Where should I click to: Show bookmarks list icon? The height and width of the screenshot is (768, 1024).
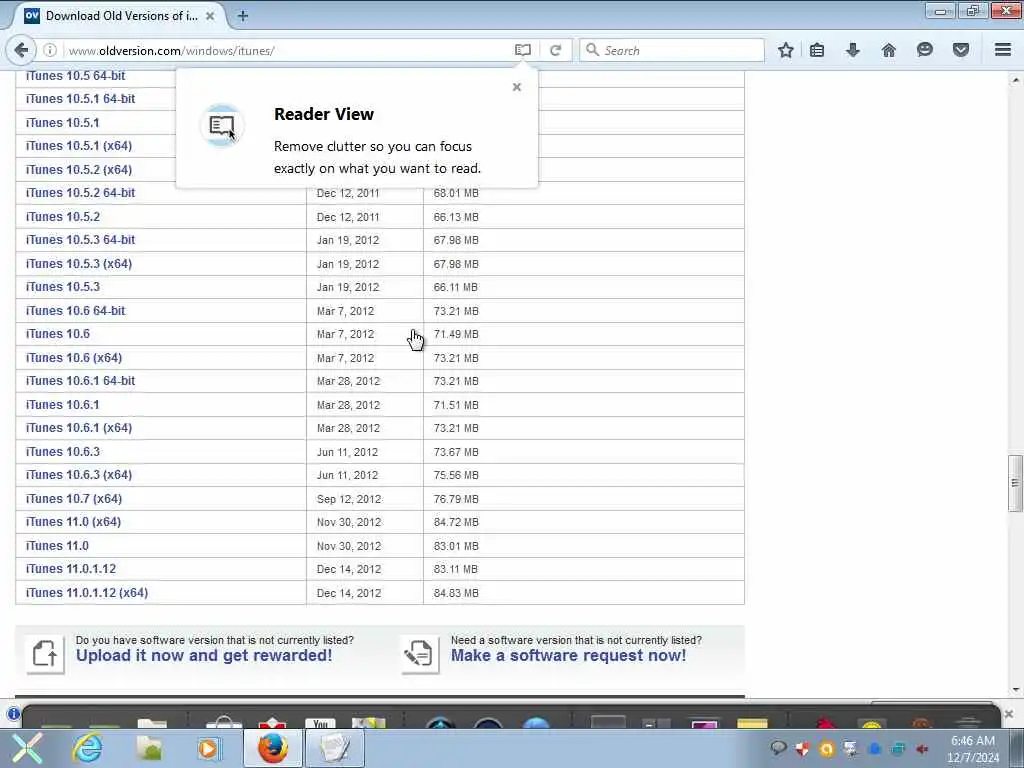817,50
